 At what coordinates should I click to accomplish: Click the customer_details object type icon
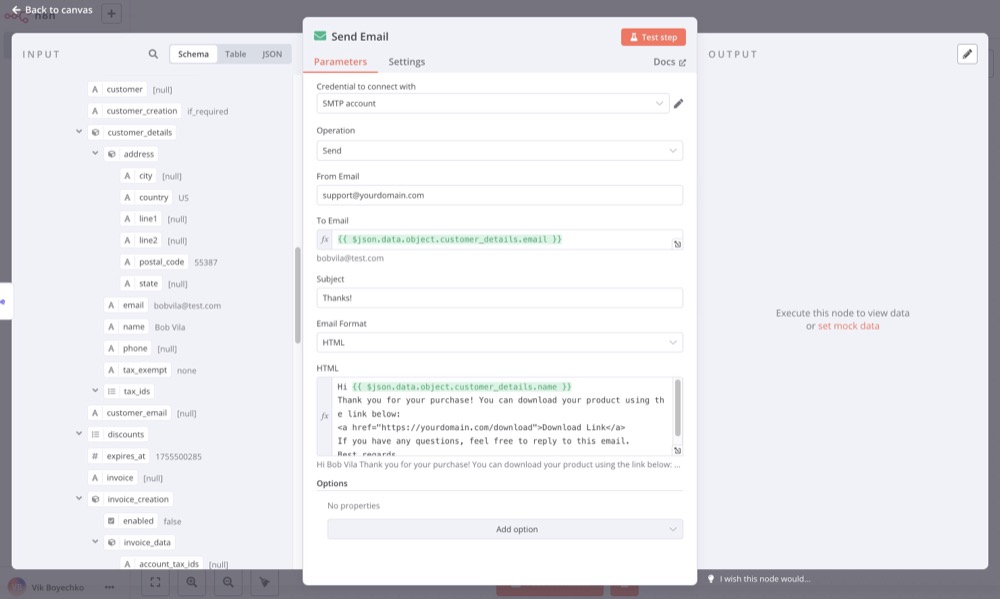pyautogui.click(x=95, y=133)
